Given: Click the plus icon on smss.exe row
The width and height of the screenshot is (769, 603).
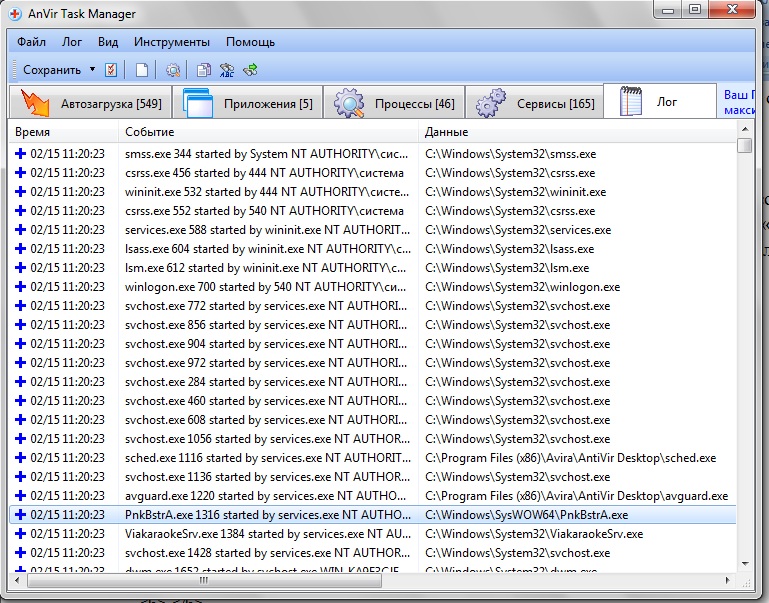Looking at the screenshot, I should 20,154.
